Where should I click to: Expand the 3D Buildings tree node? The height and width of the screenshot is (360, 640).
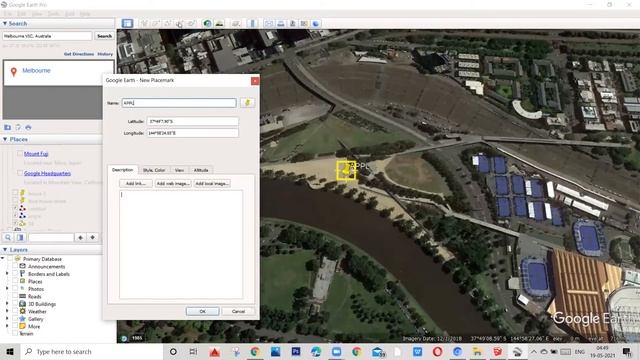pos(7,304)
